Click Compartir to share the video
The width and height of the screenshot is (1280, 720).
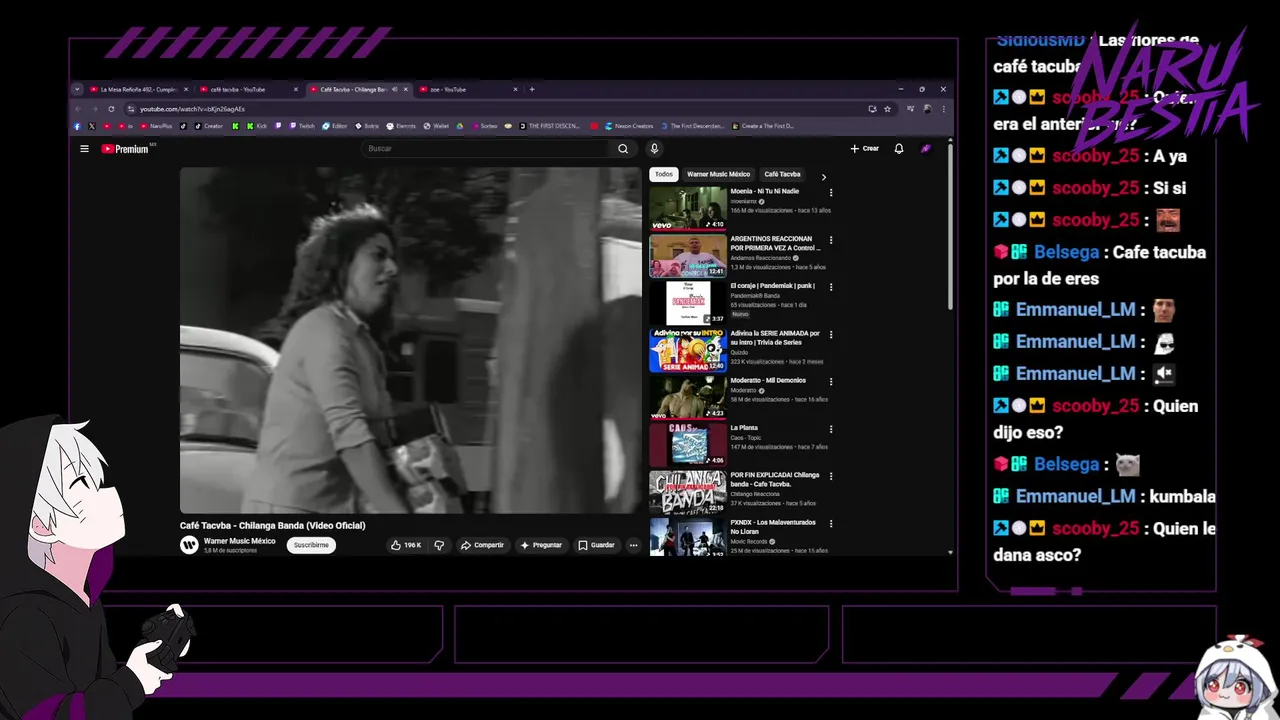(x=482, y=545)
